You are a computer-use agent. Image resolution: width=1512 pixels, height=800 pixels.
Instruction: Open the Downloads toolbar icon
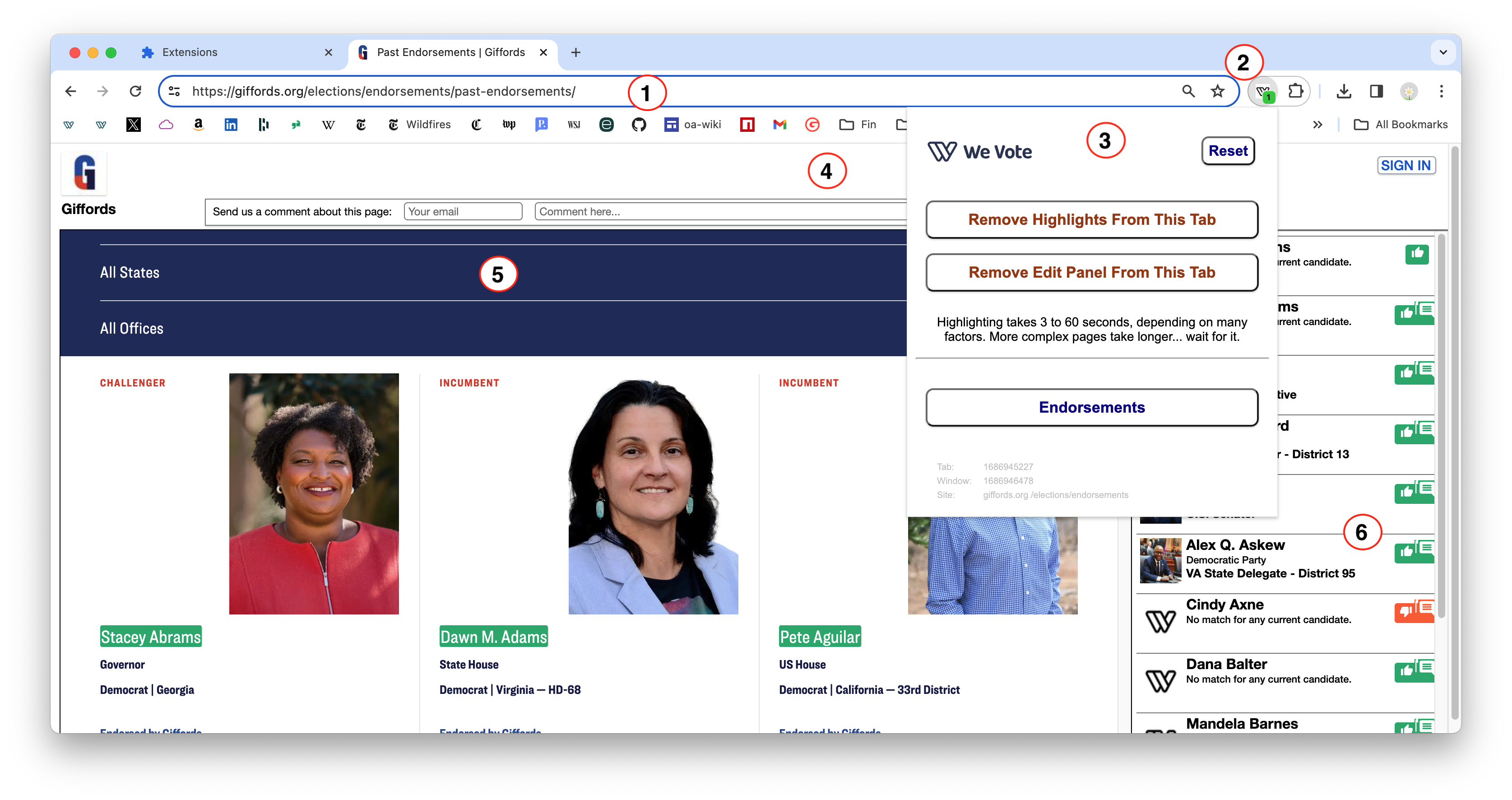point(1344,91)
